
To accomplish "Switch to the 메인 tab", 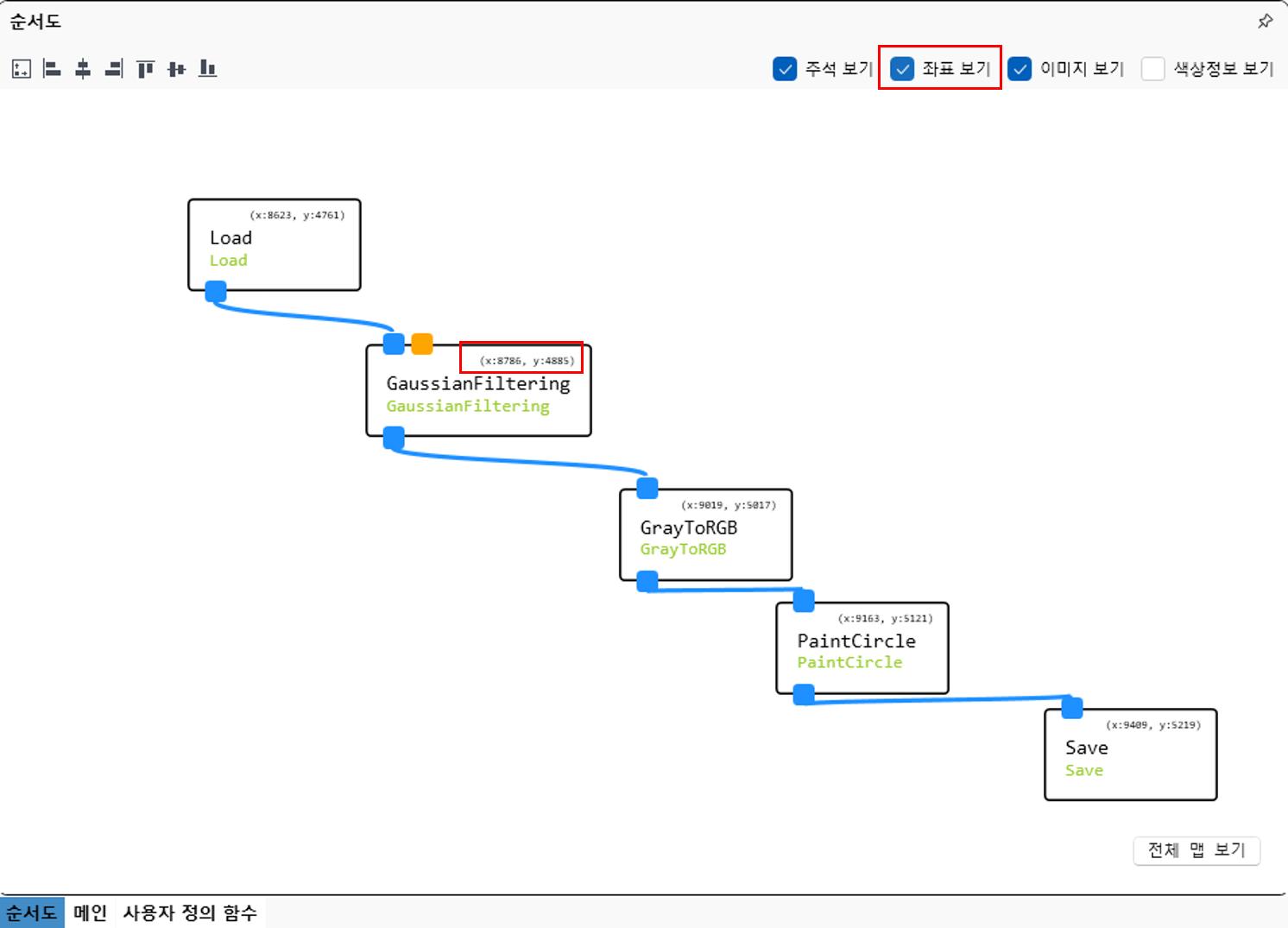I will (90, 912).
